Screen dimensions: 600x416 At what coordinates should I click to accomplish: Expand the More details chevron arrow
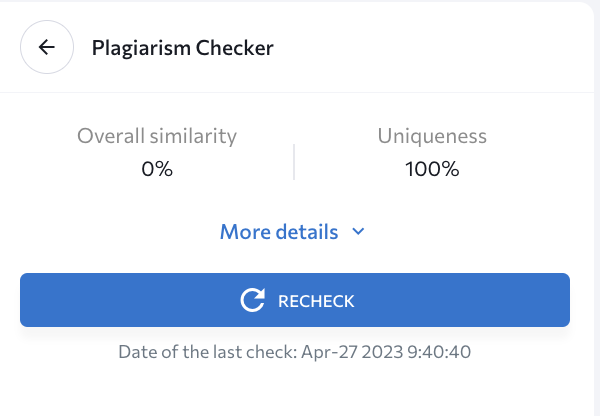358,232
